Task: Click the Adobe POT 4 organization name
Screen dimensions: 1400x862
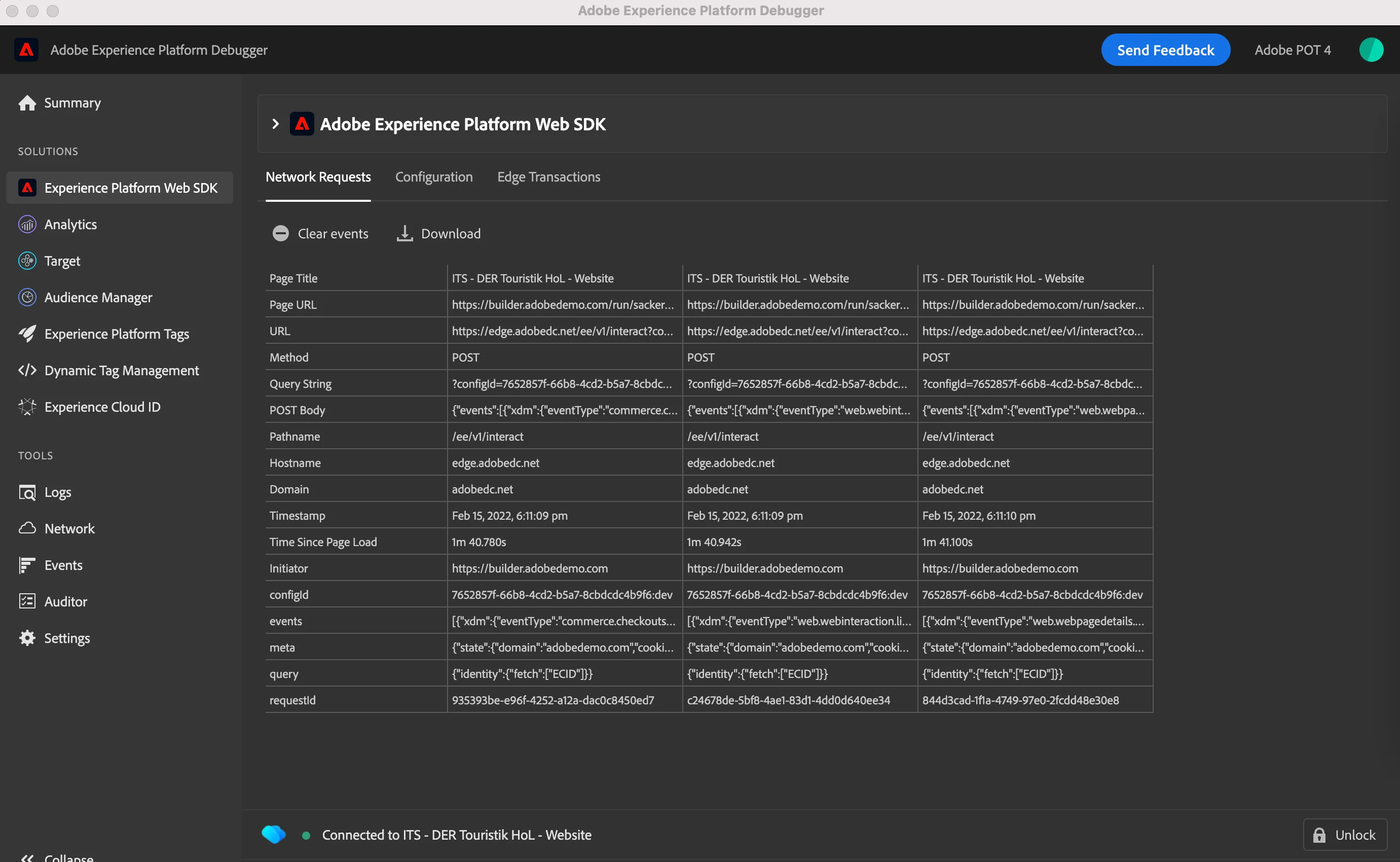Action: click(x=1293, y=50)
